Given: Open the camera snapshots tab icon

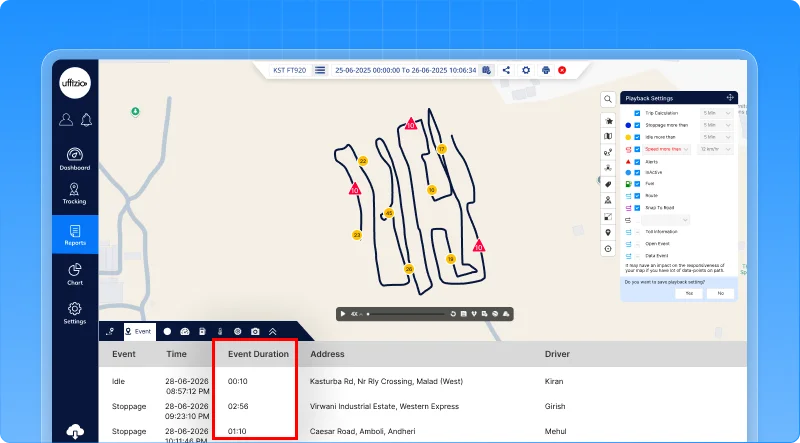Looking at the screenshot, I should [255, 331].
